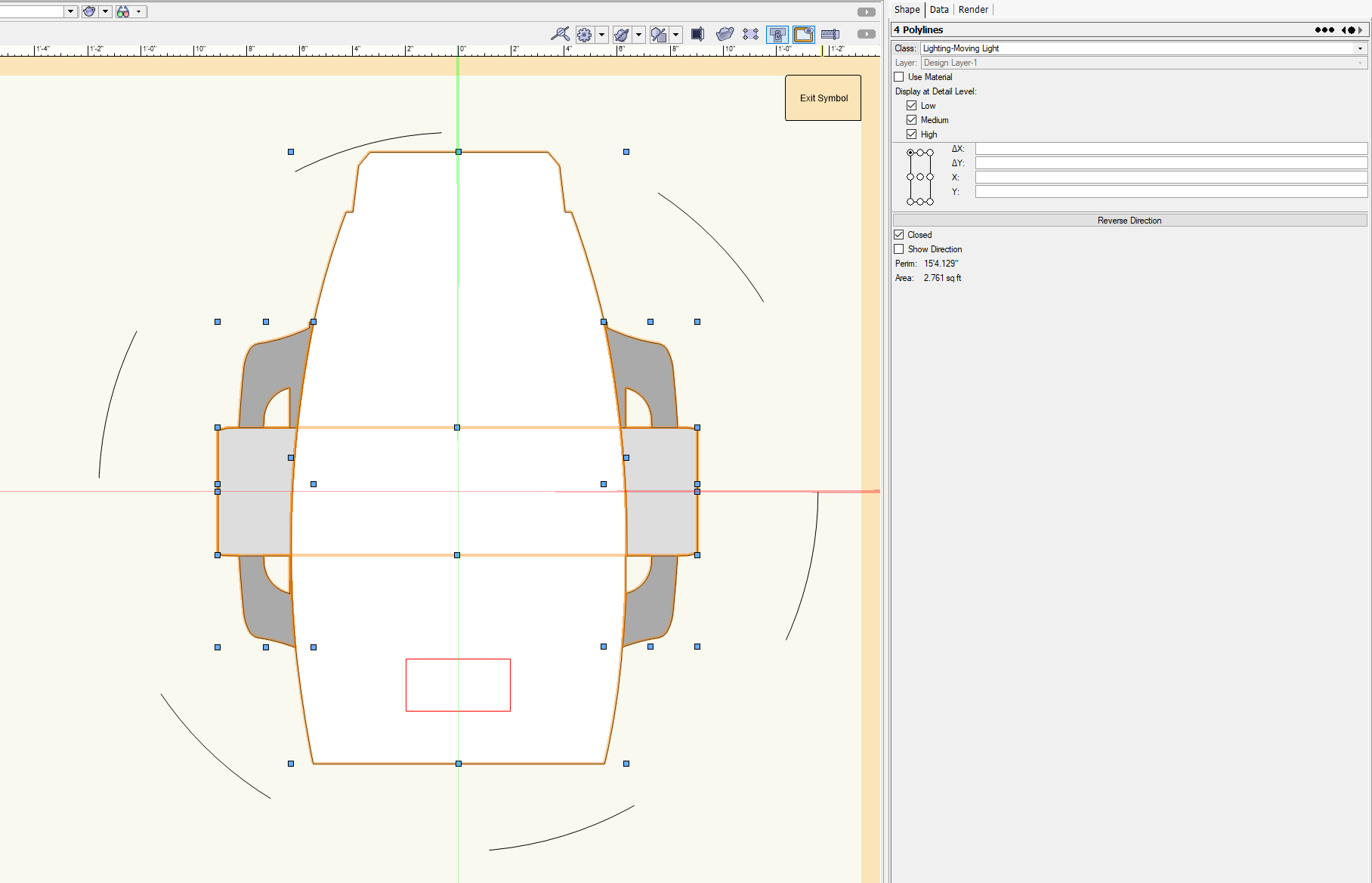Image resolution: width=1372 pixels, height=883 pixels.
Task: Click the fit-to-objects dashed rectangle icon
Action: (750, 34)
